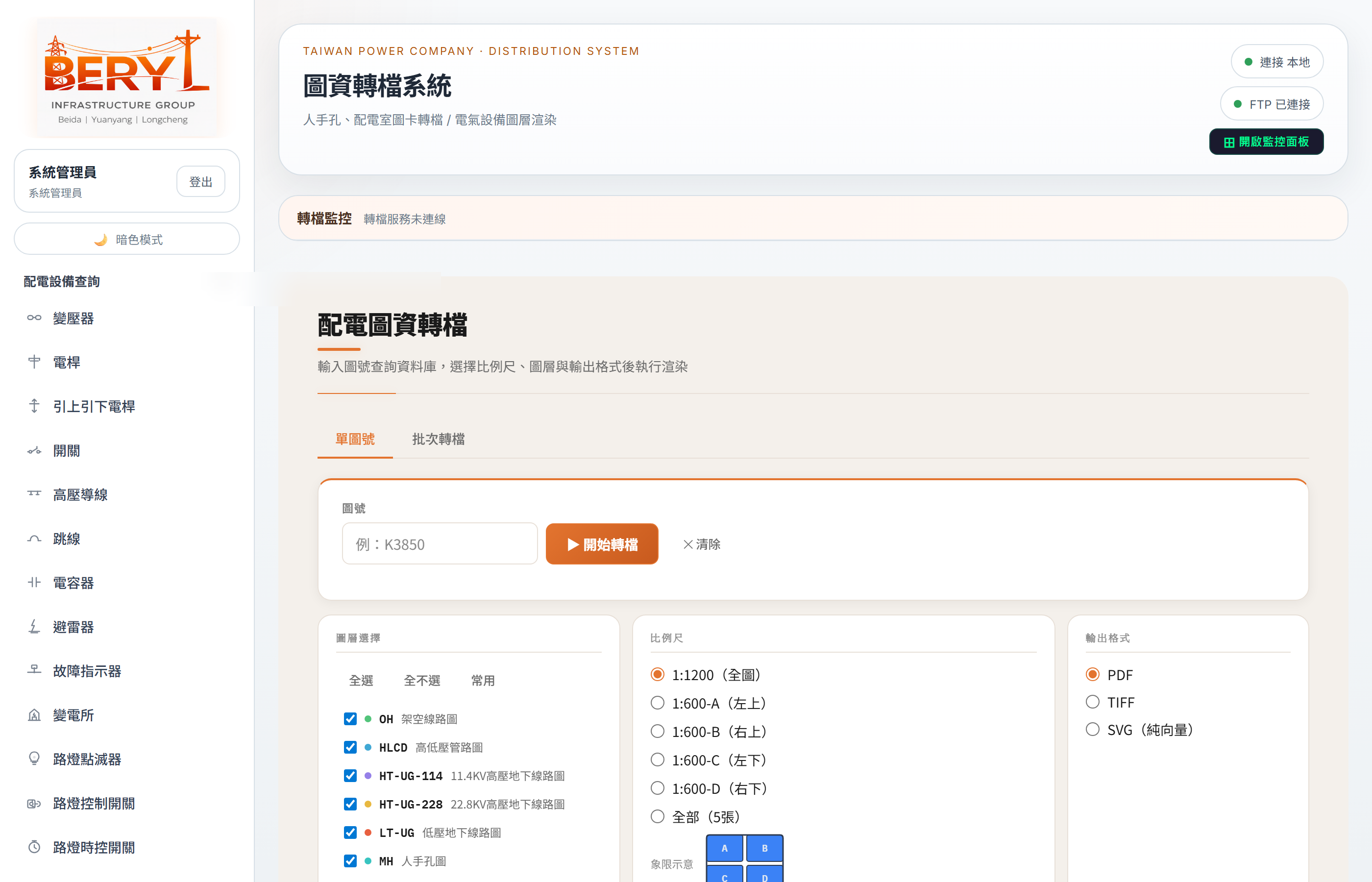Click the streetlight timer (路燈時控開關) clock icon
The image size is (1372, 882).
[x=34, y=847]
